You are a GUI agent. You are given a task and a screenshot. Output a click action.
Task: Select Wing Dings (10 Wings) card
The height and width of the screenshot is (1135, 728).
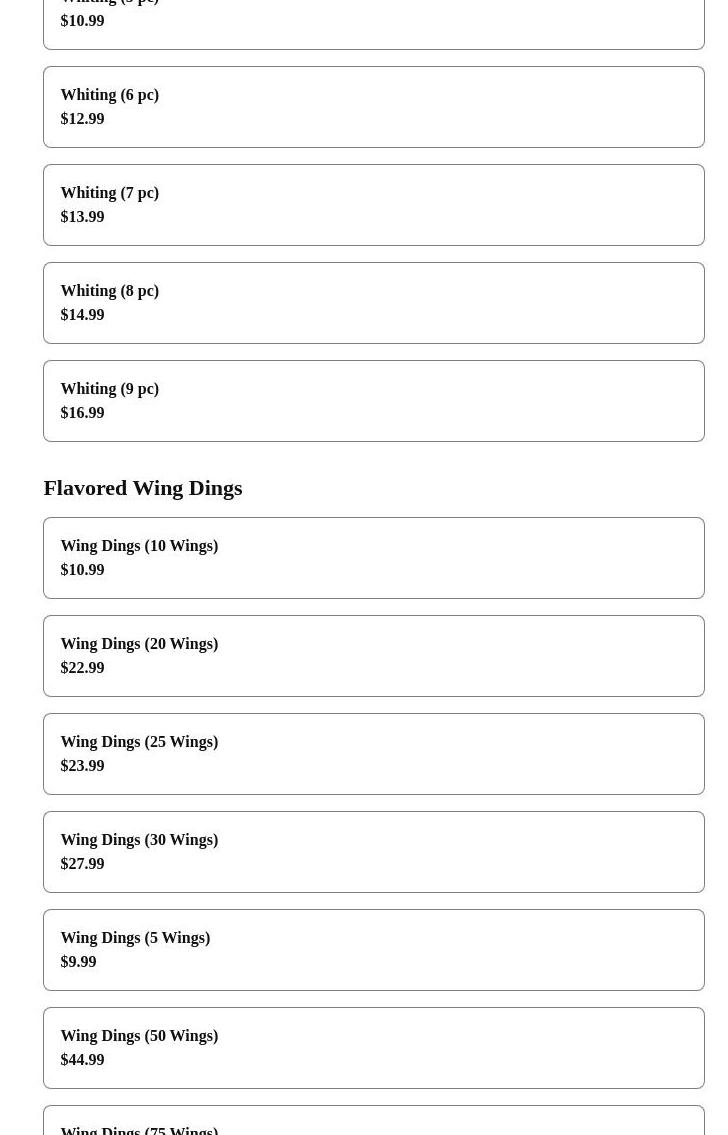[x=373, y=558]
